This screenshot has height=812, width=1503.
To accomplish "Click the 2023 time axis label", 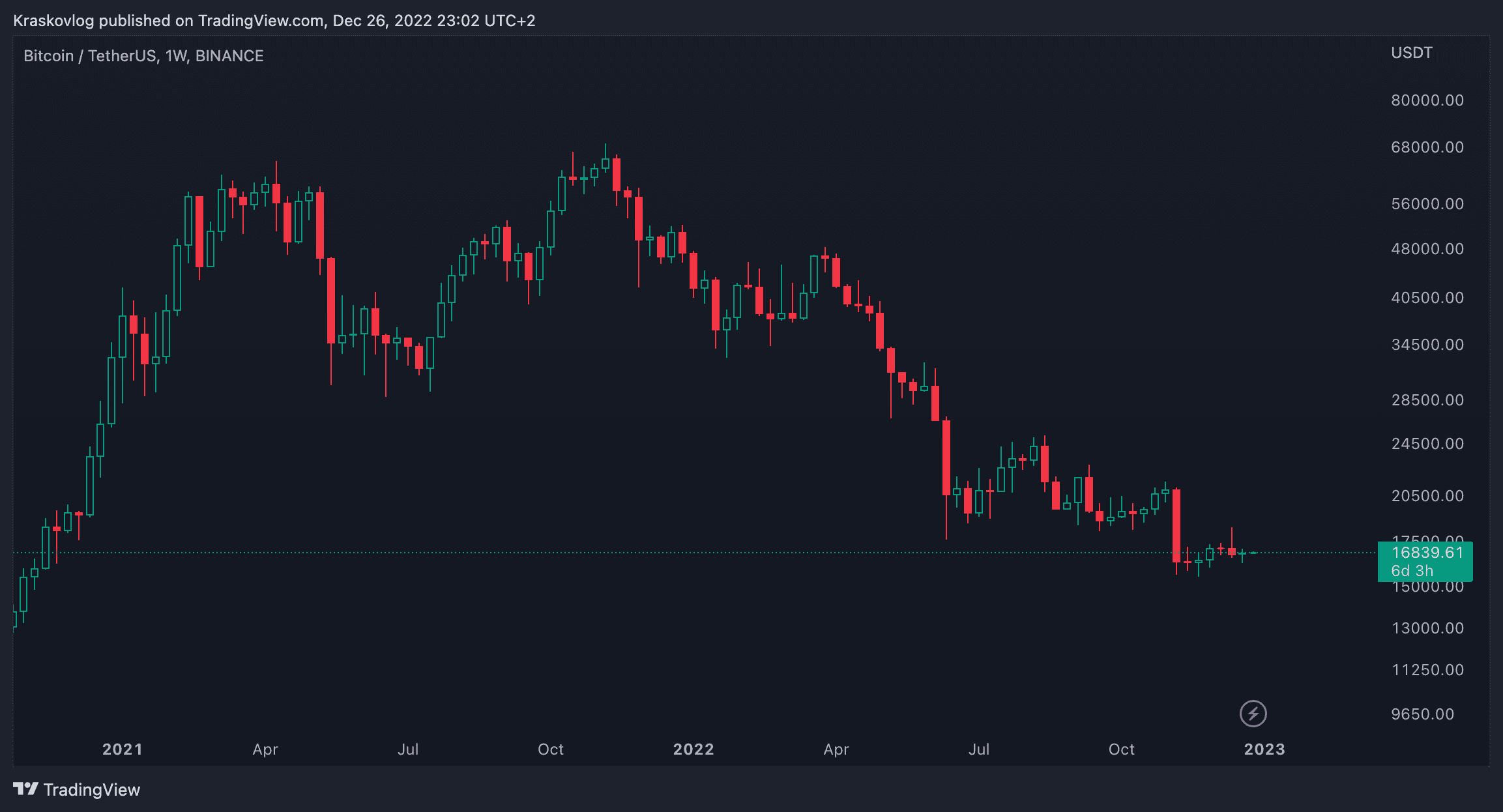I will point(1264,749).
